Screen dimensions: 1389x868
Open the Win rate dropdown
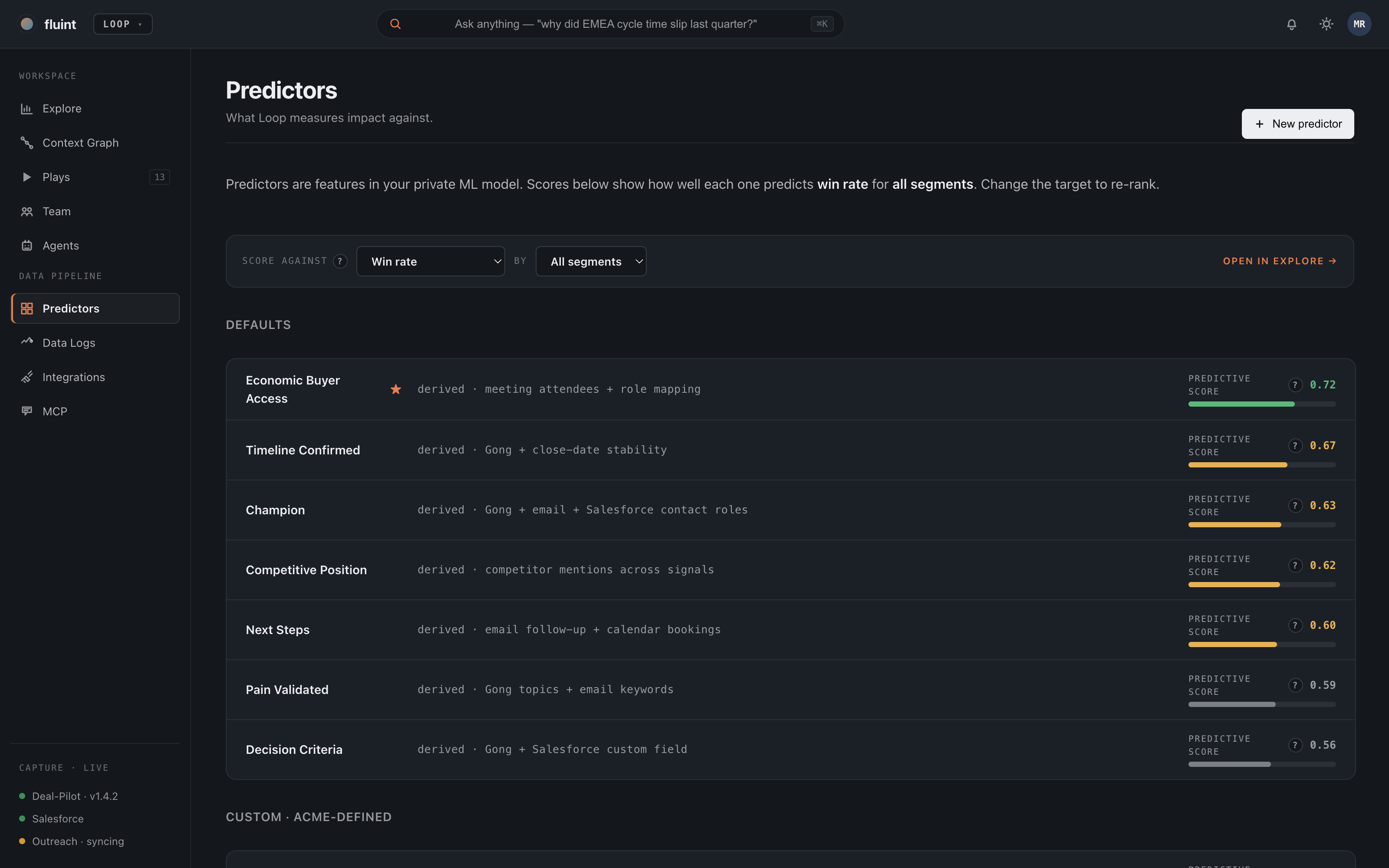click(431, 261)
